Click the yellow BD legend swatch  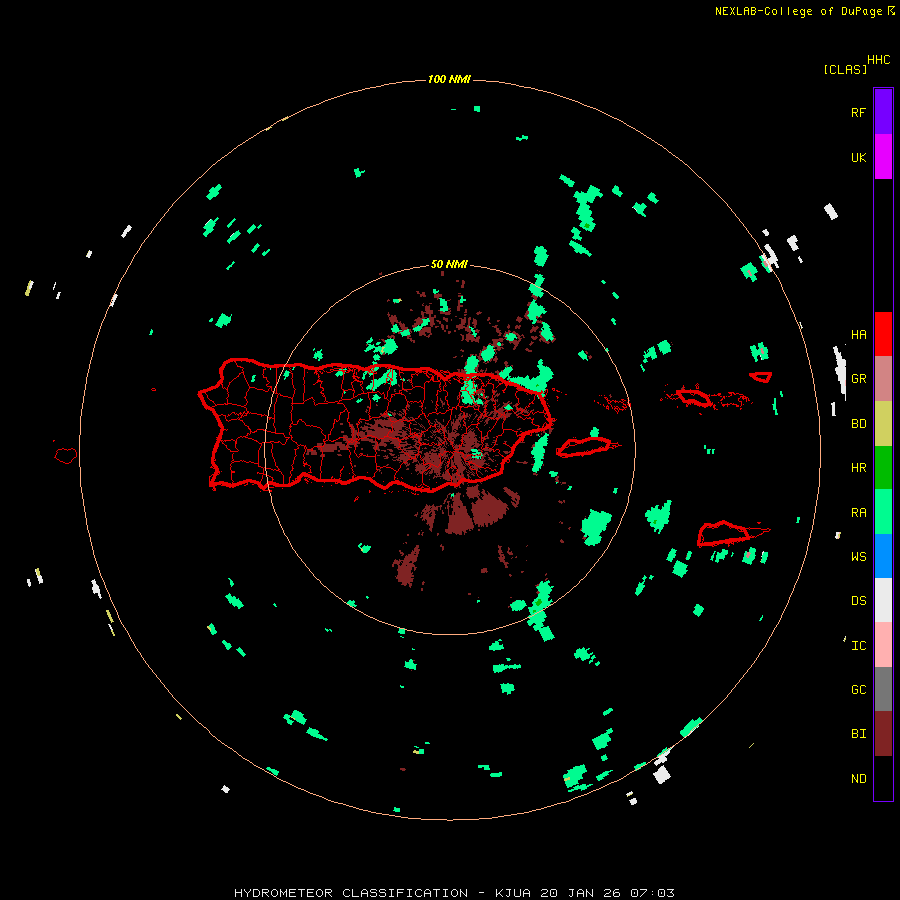(x=883, y=424)
